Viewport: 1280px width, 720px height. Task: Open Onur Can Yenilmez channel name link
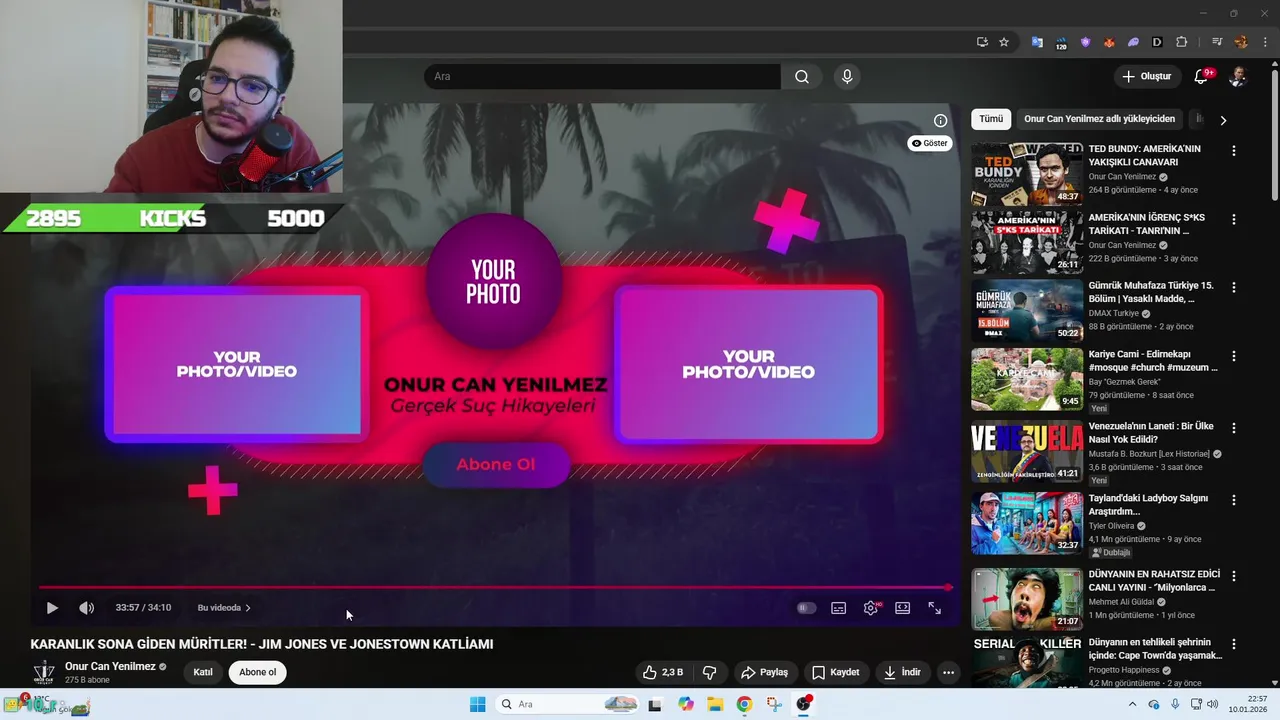pos(110,666)
